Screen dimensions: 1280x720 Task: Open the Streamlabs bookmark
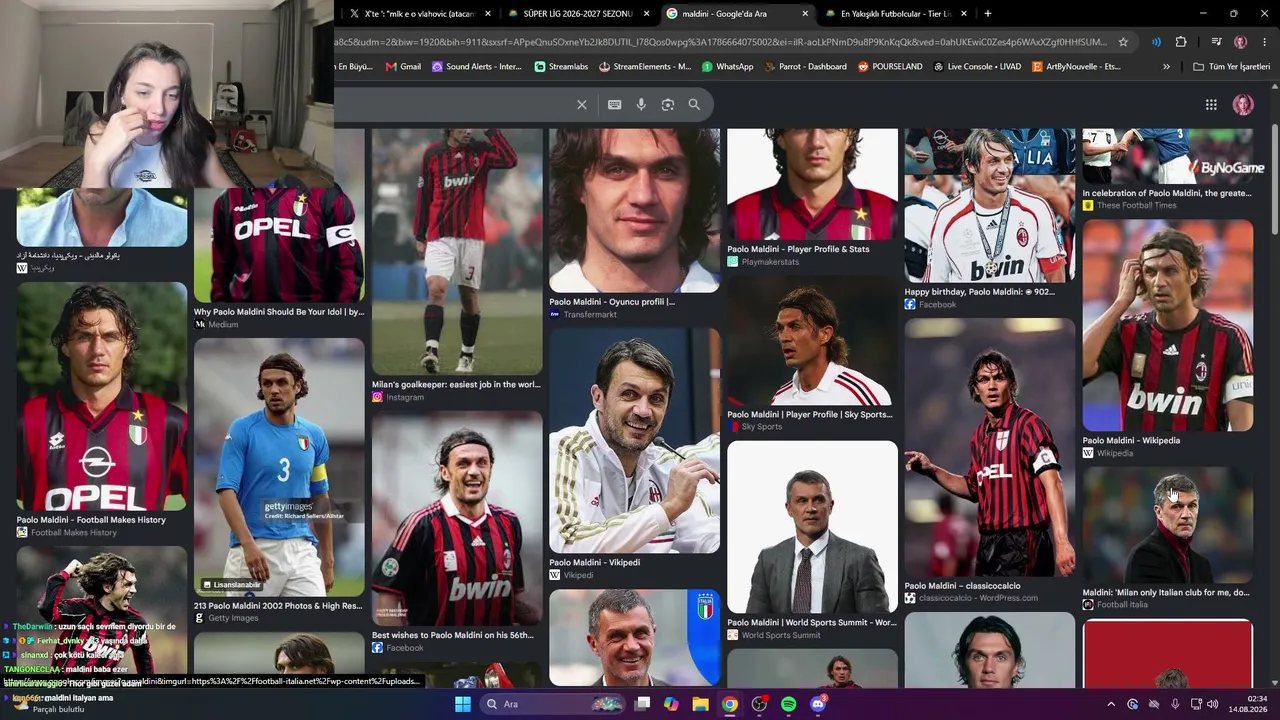(x=561, y=67)
